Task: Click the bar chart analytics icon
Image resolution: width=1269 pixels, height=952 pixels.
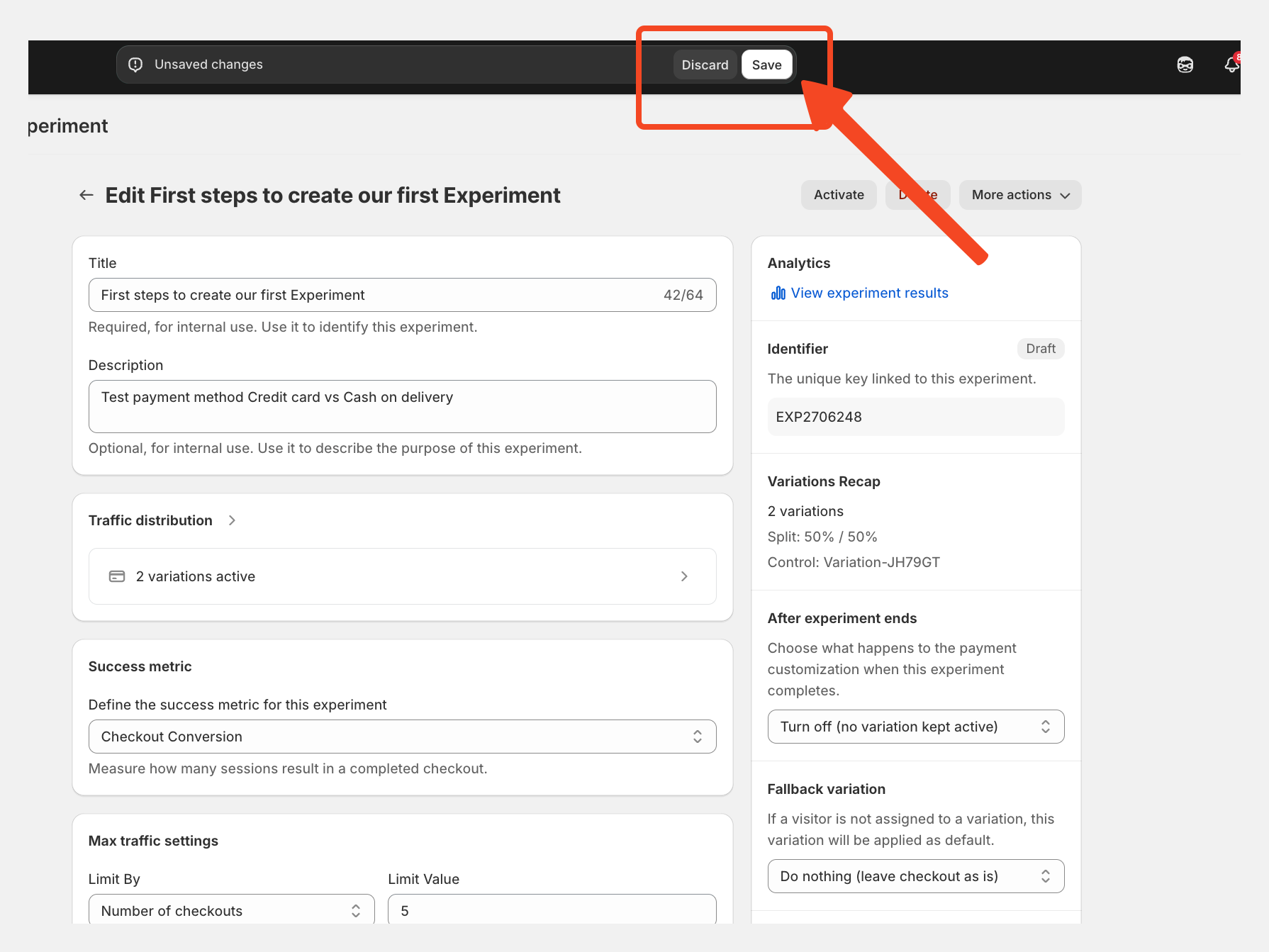Action: (778, 293)
